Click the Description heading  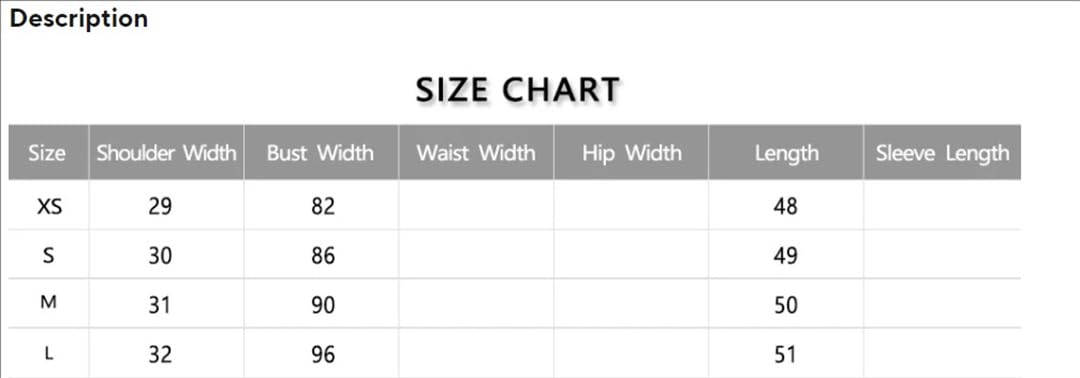point(79,19)
